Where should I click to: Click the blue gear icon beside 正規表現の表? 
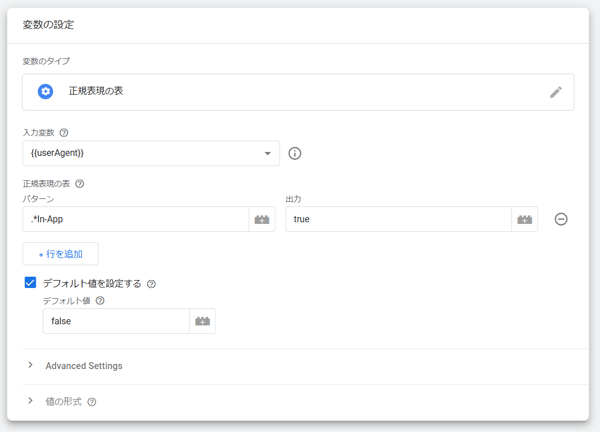tap(45, 92)
